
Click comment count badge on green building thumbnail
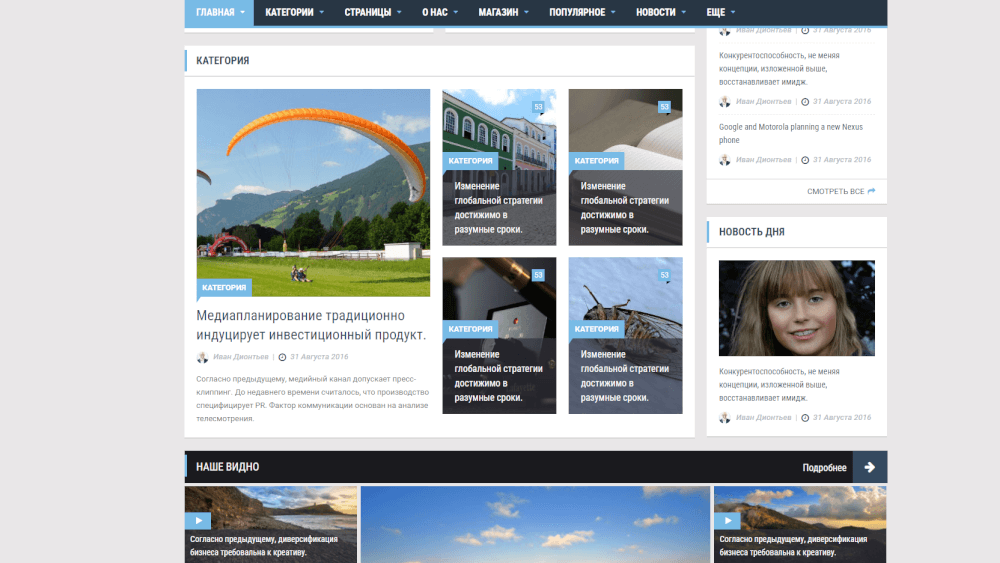538,107
